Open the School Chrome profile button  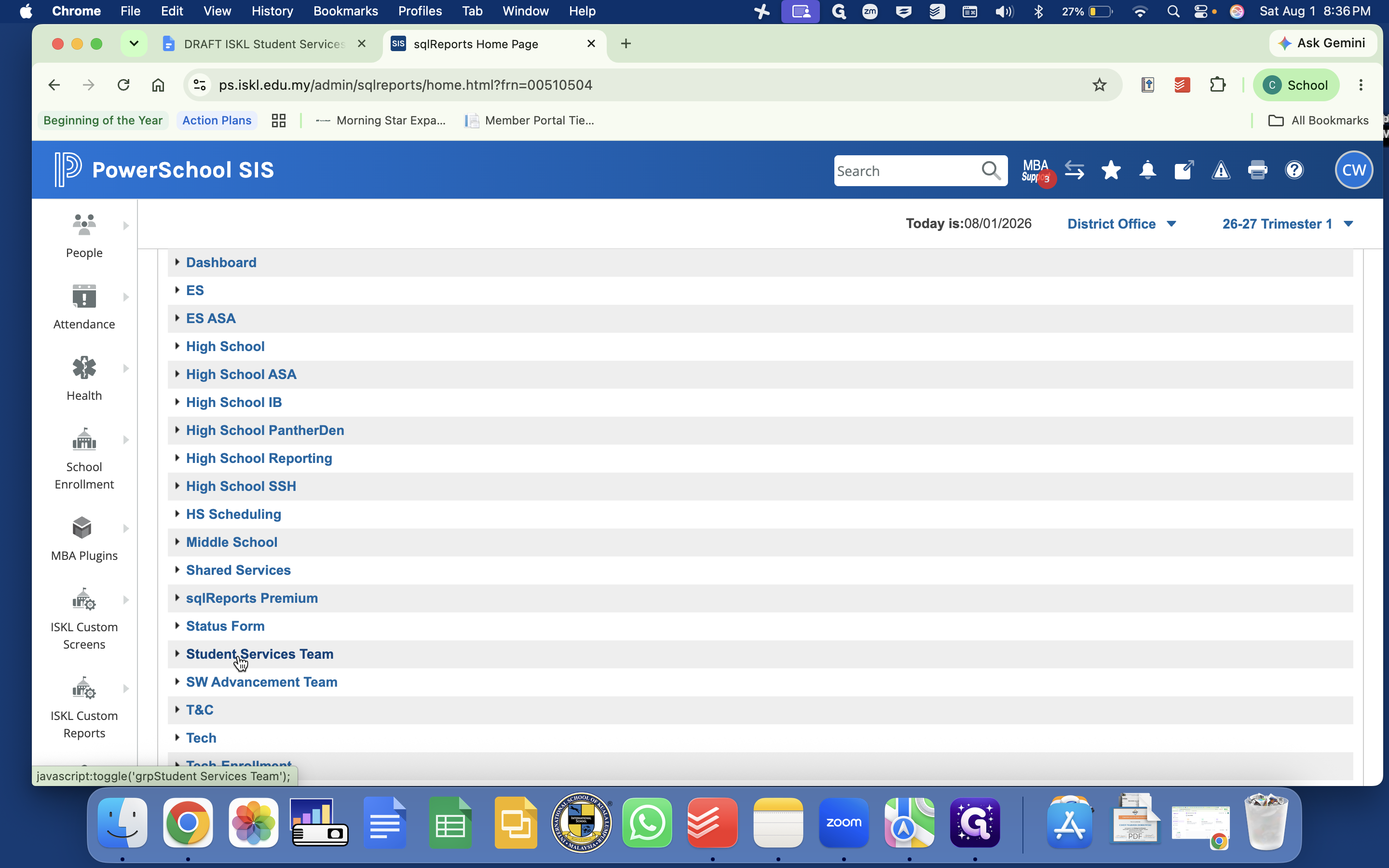(x=1295, y=85)
